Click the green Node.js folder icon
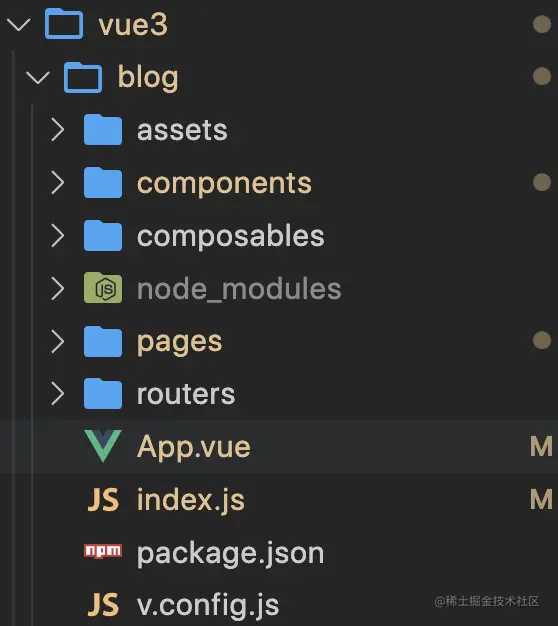558x626 pixels. pos(103,288)
